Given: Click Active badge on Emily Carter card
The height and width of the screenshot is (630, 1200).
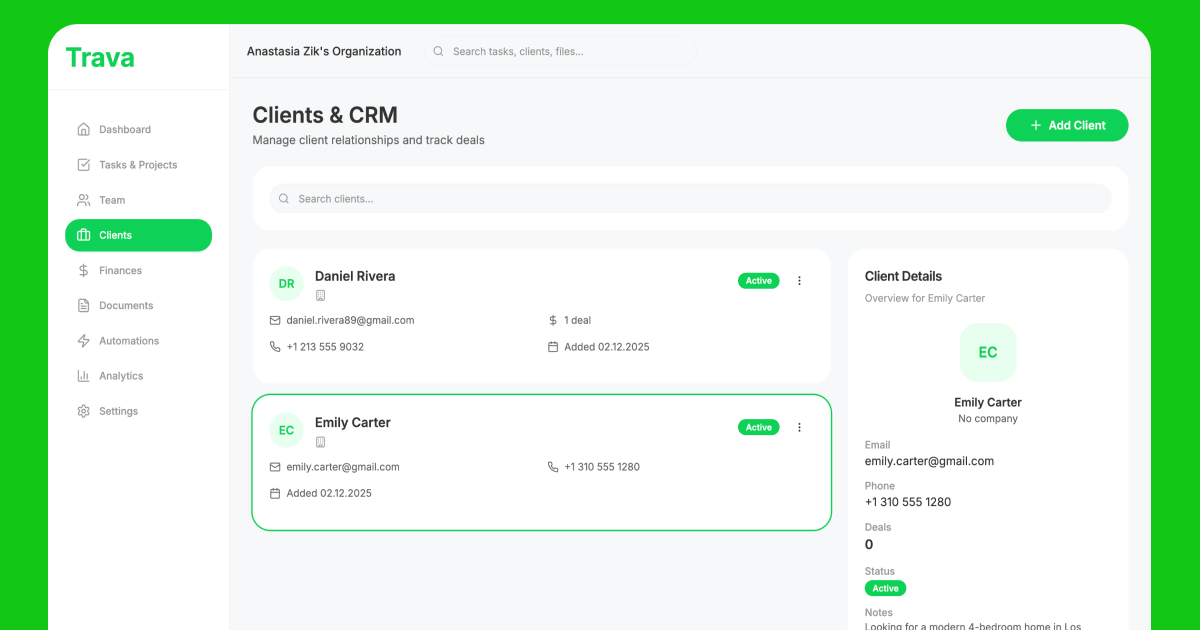Looking at the screenshot, I should (x=759, y=427).
